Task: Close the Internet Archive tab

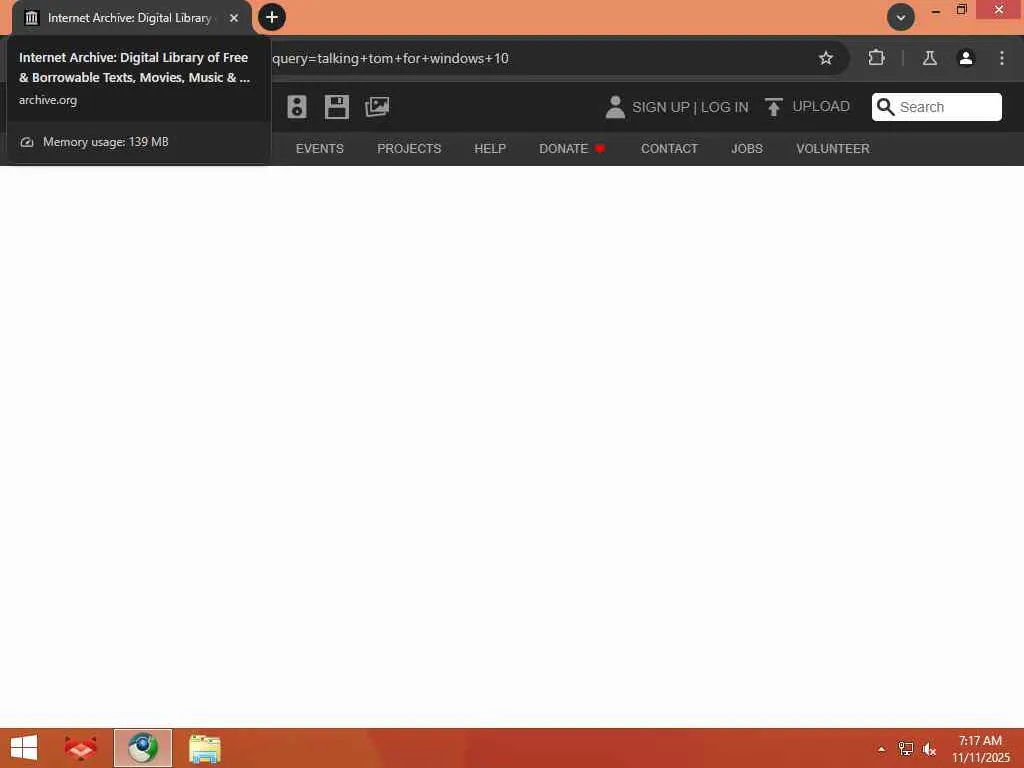Action: click(x=234, y=18)
